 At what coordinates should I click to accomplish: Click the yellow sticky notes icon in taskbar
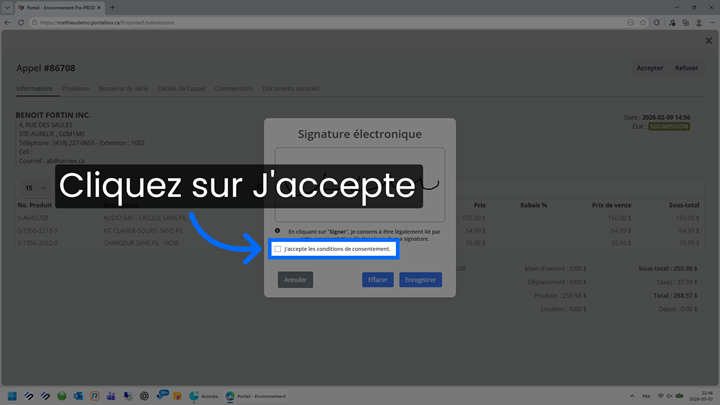pos(177,396)
